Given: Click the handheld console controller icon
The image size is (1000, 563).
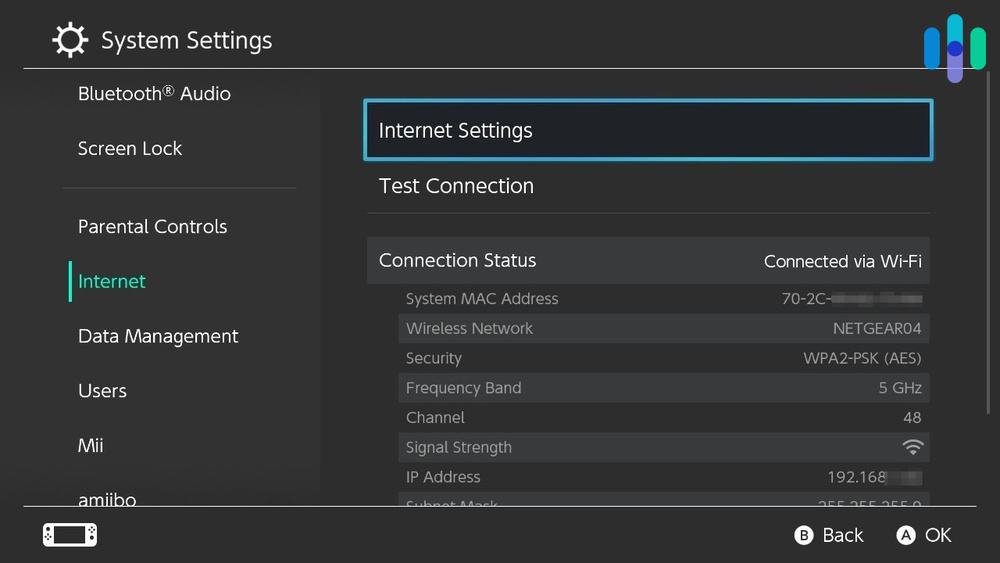Looking at the screenshot, I should point(70,535).
